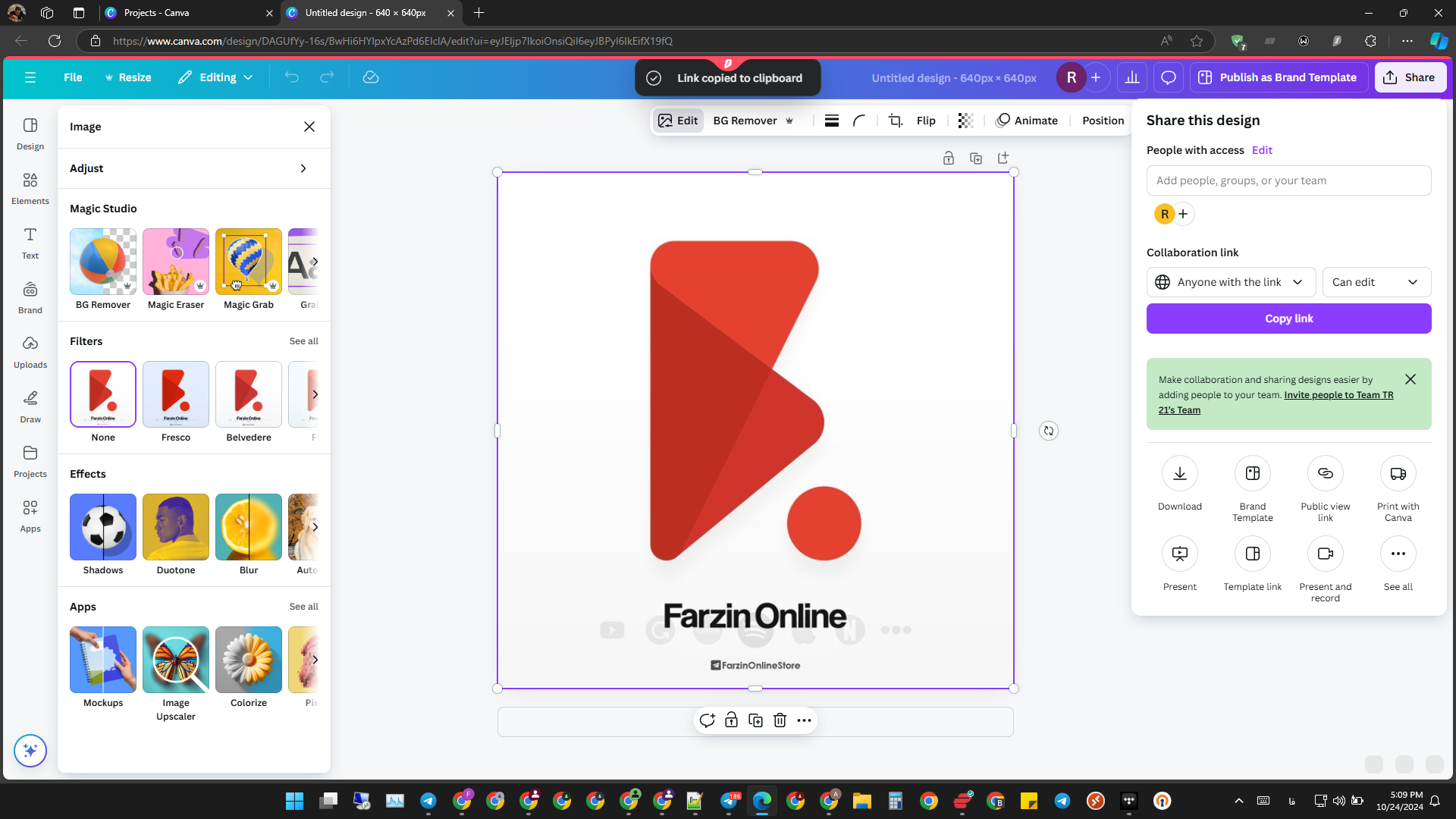The height and width of the screenshot is (819, 1456).
Task: Click the duplicate page icon above canvas
Action: pos(976,158)
